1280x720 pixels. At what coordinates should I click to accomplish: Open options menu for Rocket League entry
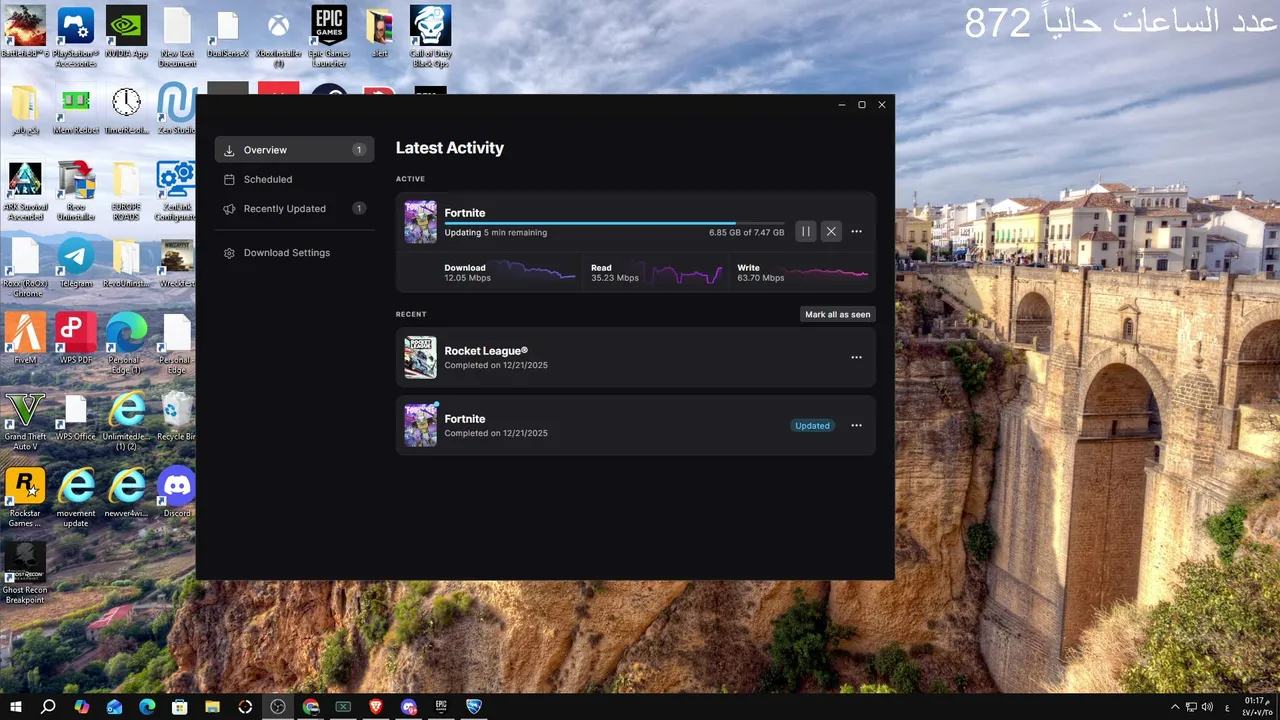(856, 357)
